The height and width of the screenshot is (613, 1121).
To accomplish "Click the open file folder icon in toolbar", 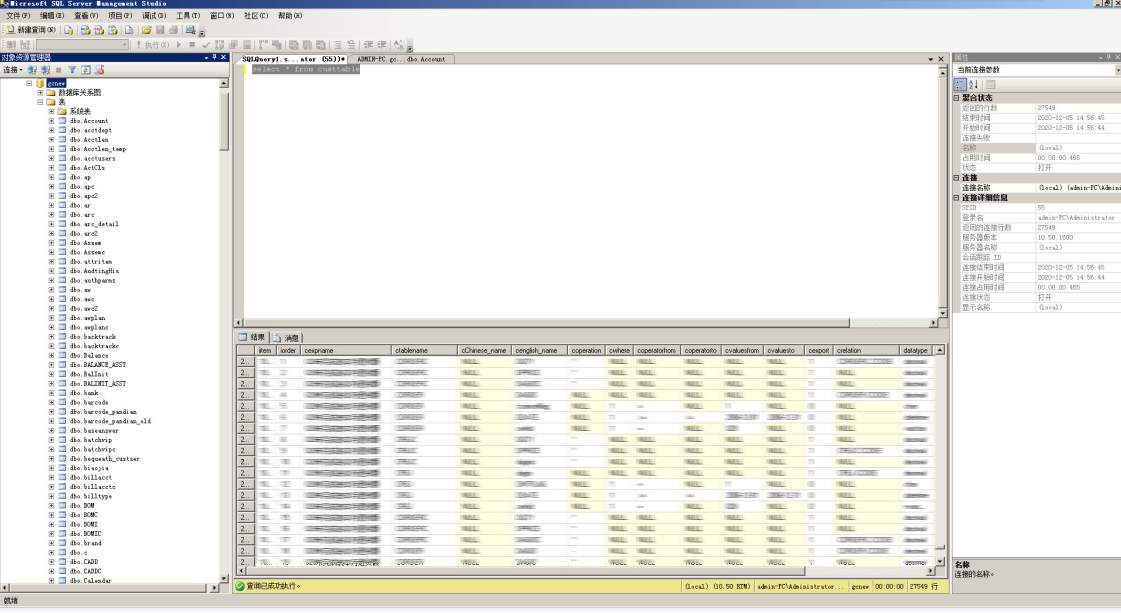I will tap(145, 30).
